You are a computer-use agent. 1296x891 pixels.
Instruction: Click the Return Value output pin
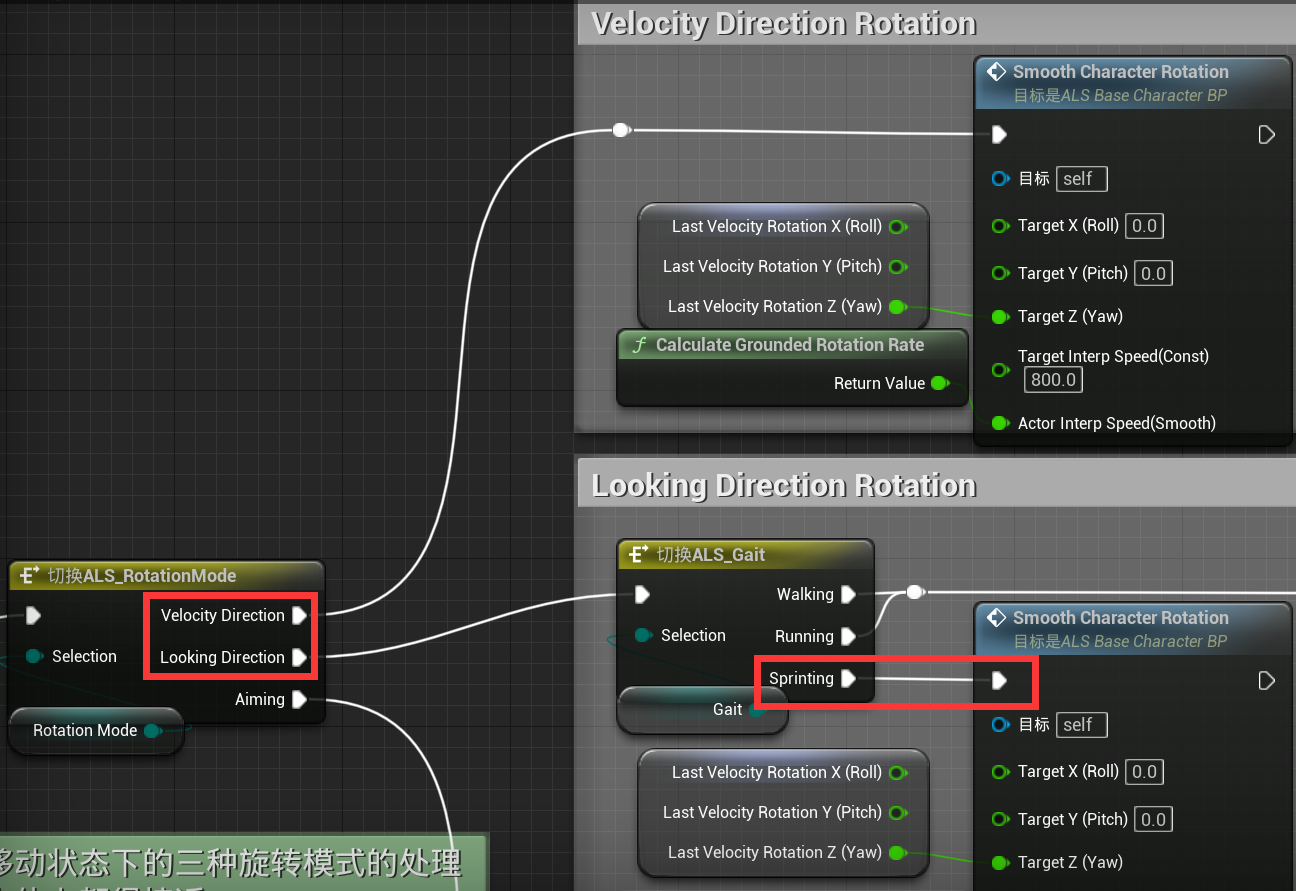940,383
